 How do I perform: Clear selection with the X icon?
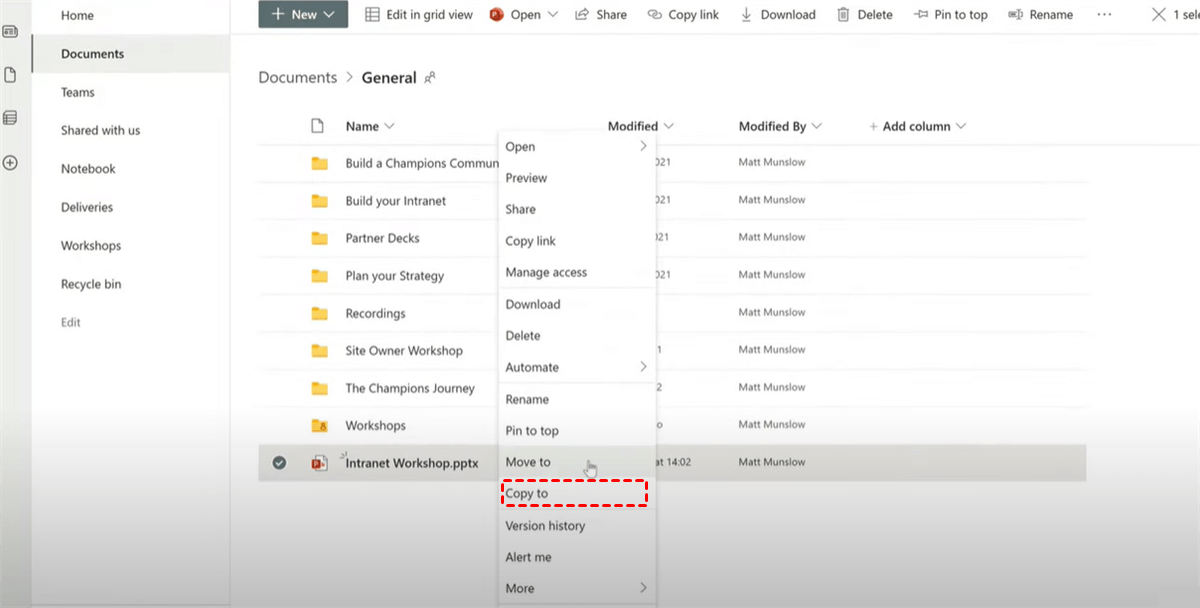pos(1159,14)
